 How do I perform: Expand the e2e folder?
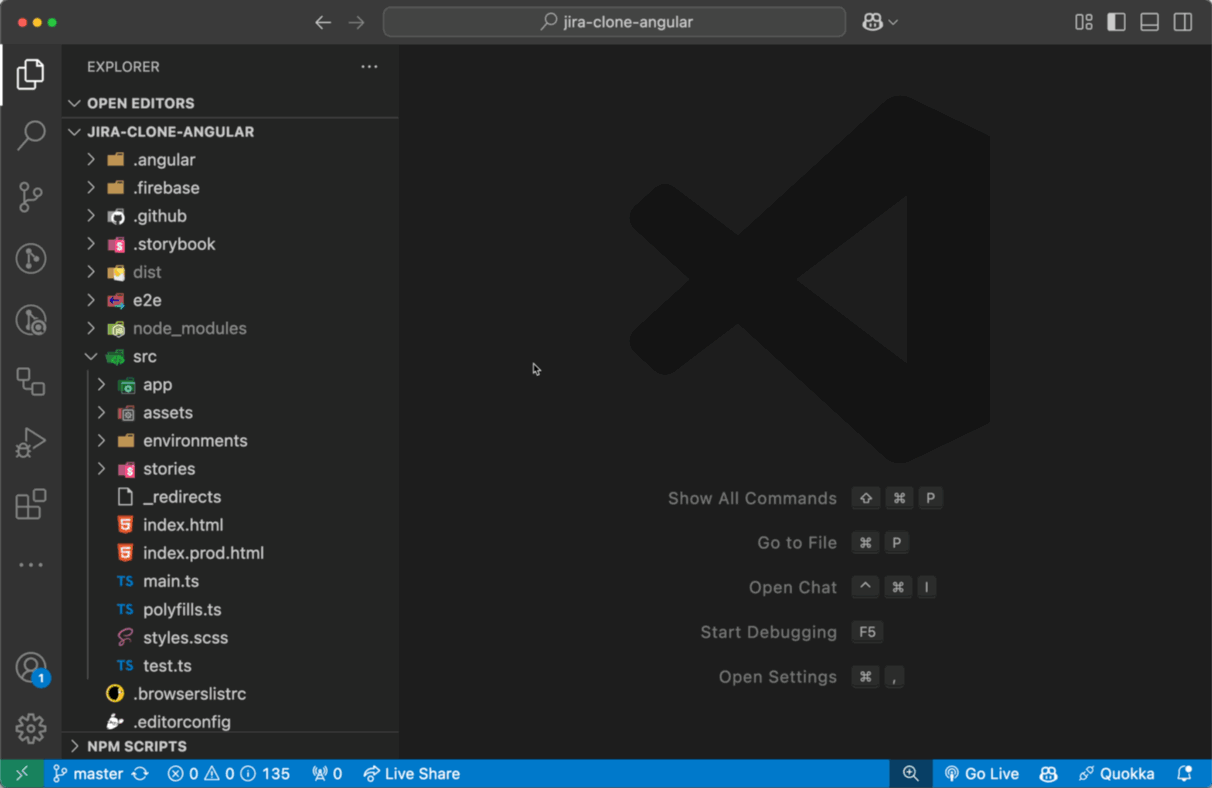point(230,300)
